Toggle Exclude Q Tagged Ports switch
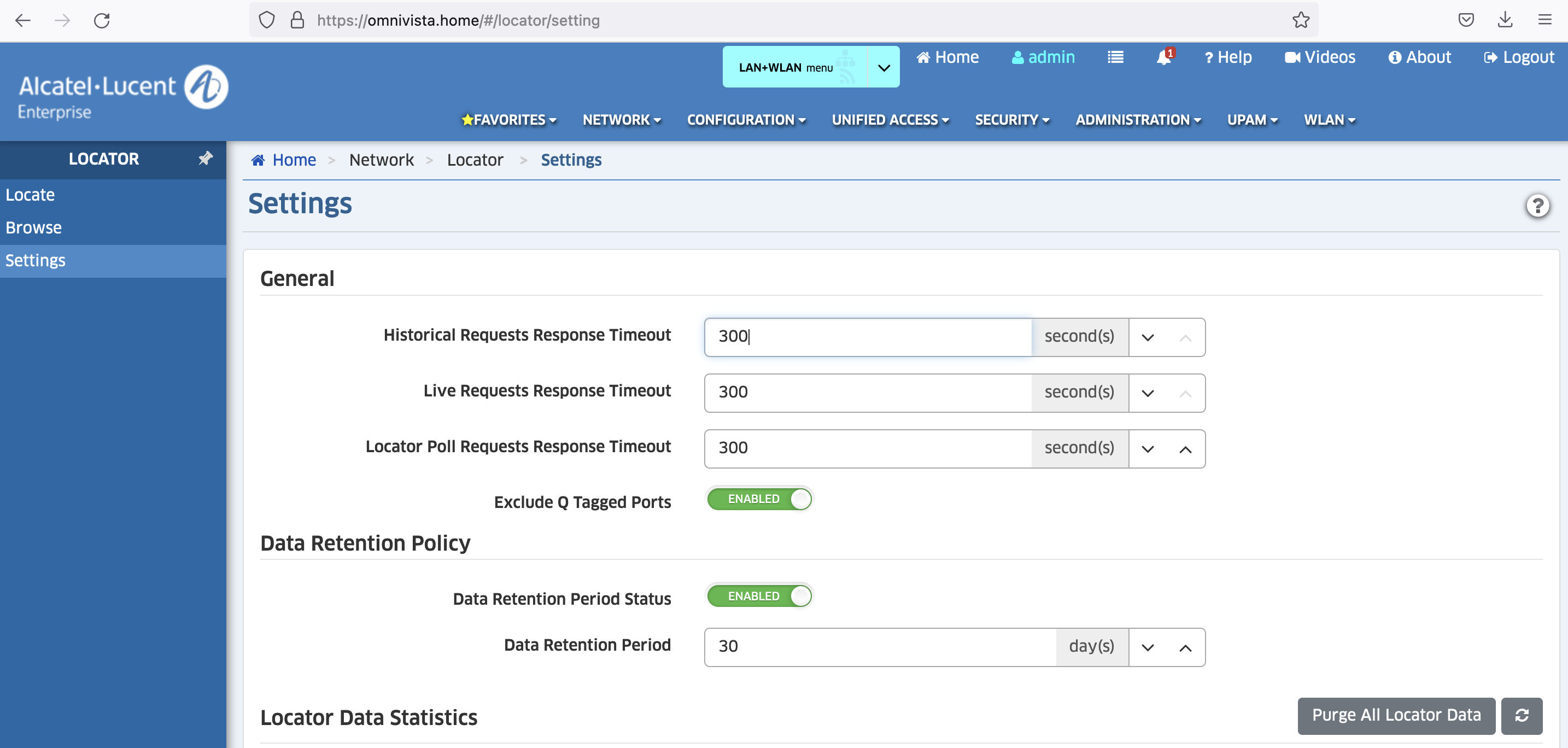The width and height of the screenshot is (1568, 748). coord(759,499)
